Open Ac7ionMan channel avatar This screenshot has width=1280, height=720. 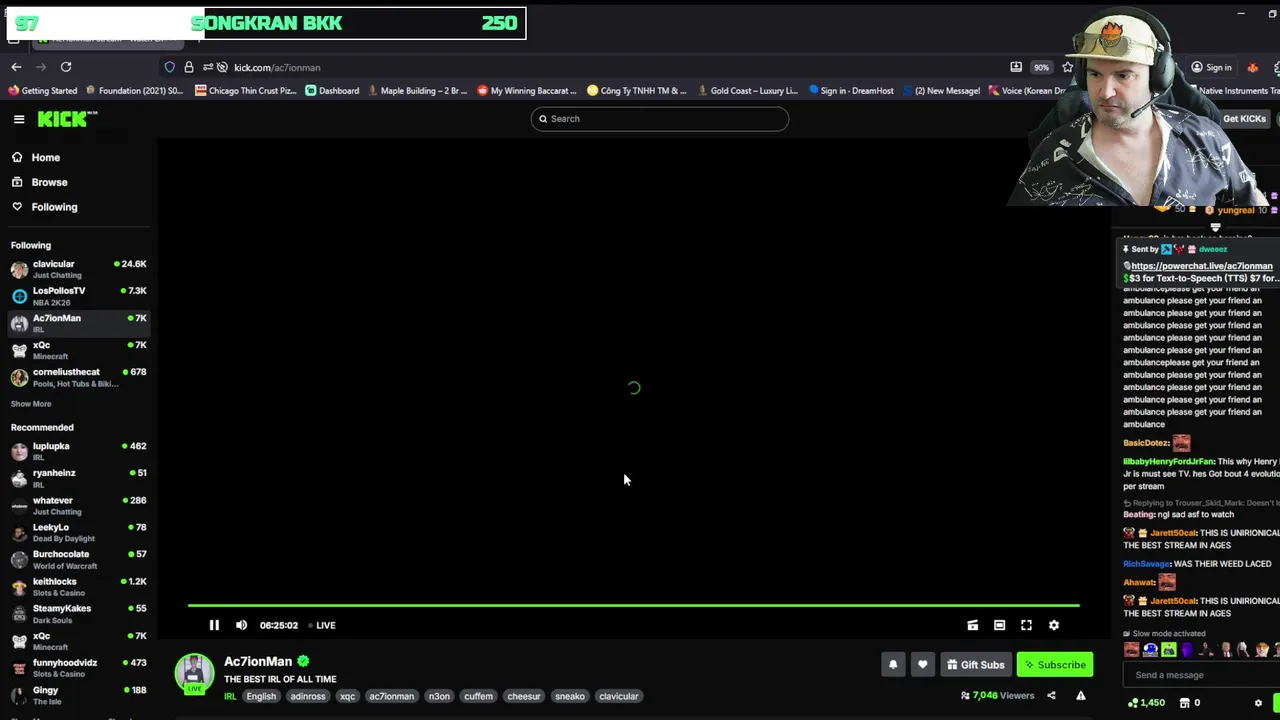(194, 674)
